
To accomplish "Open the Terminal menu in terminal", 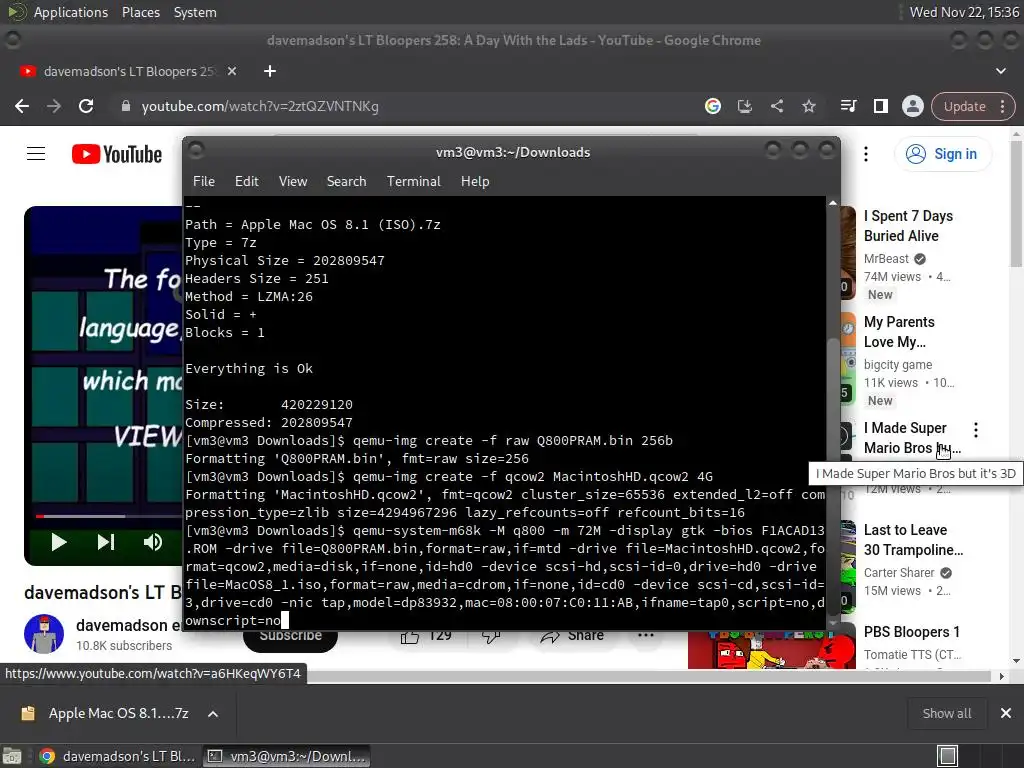I will (x=413, y=182).
